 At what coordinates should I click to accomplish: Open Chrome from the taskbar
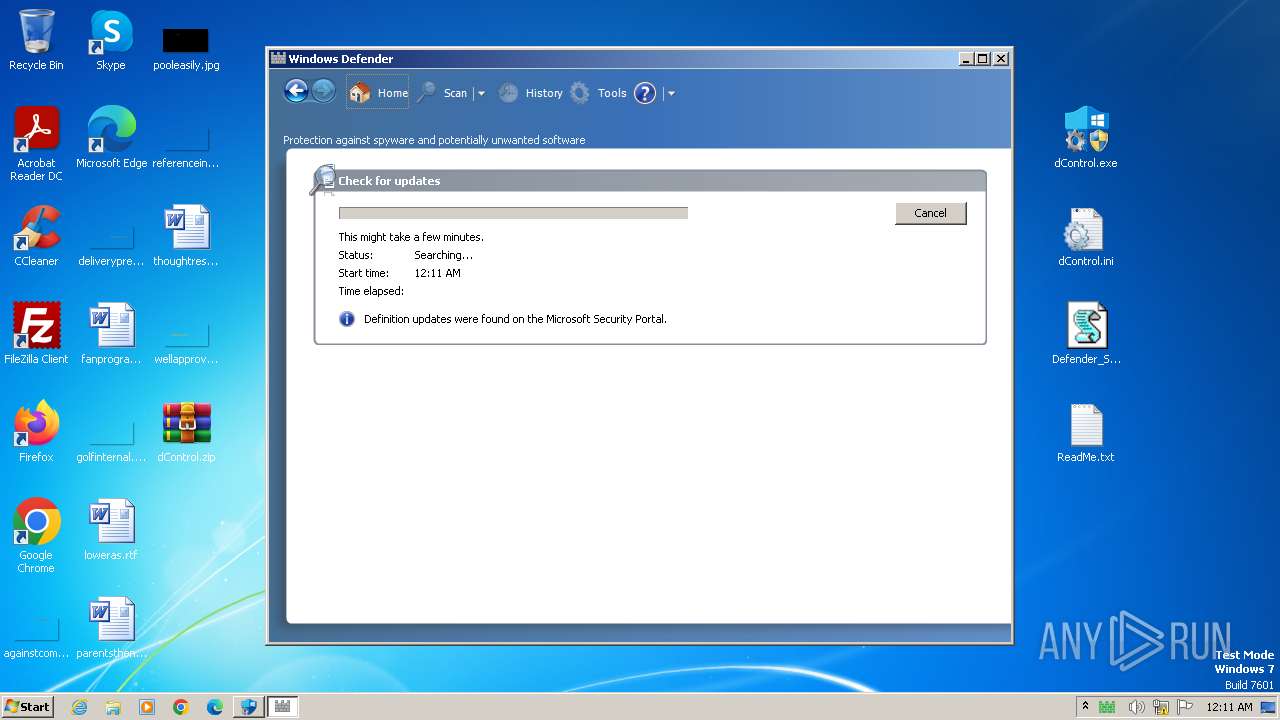(x=181, y=707)
